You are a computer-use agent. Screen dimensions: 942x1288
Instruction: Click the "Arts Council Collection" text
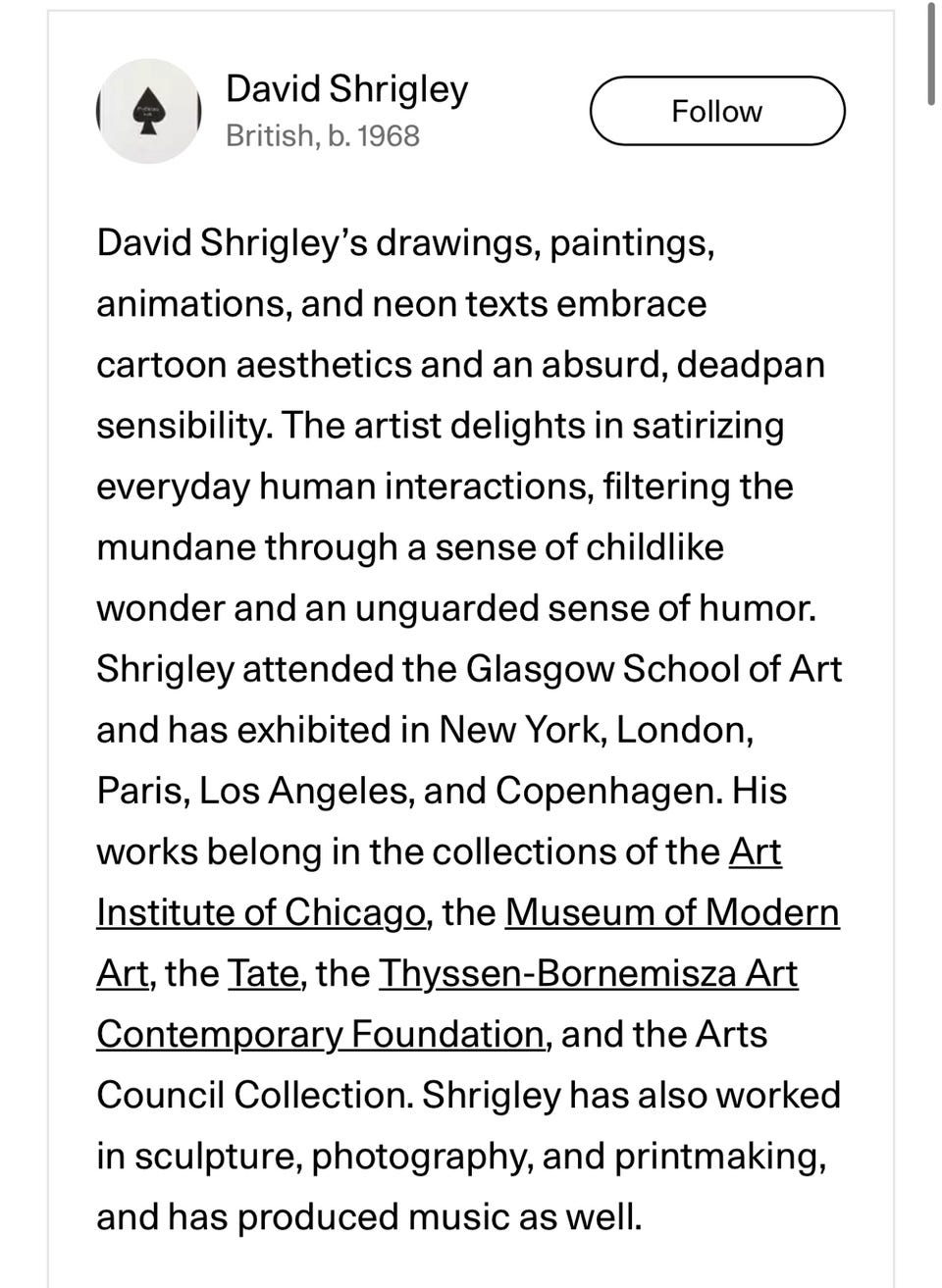pos(731,1034)
